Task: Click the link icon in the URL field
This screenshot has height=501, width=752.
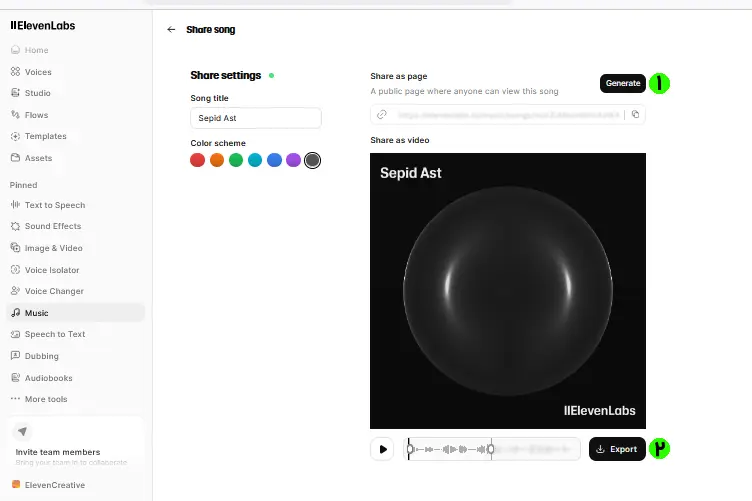Action: 382,115
